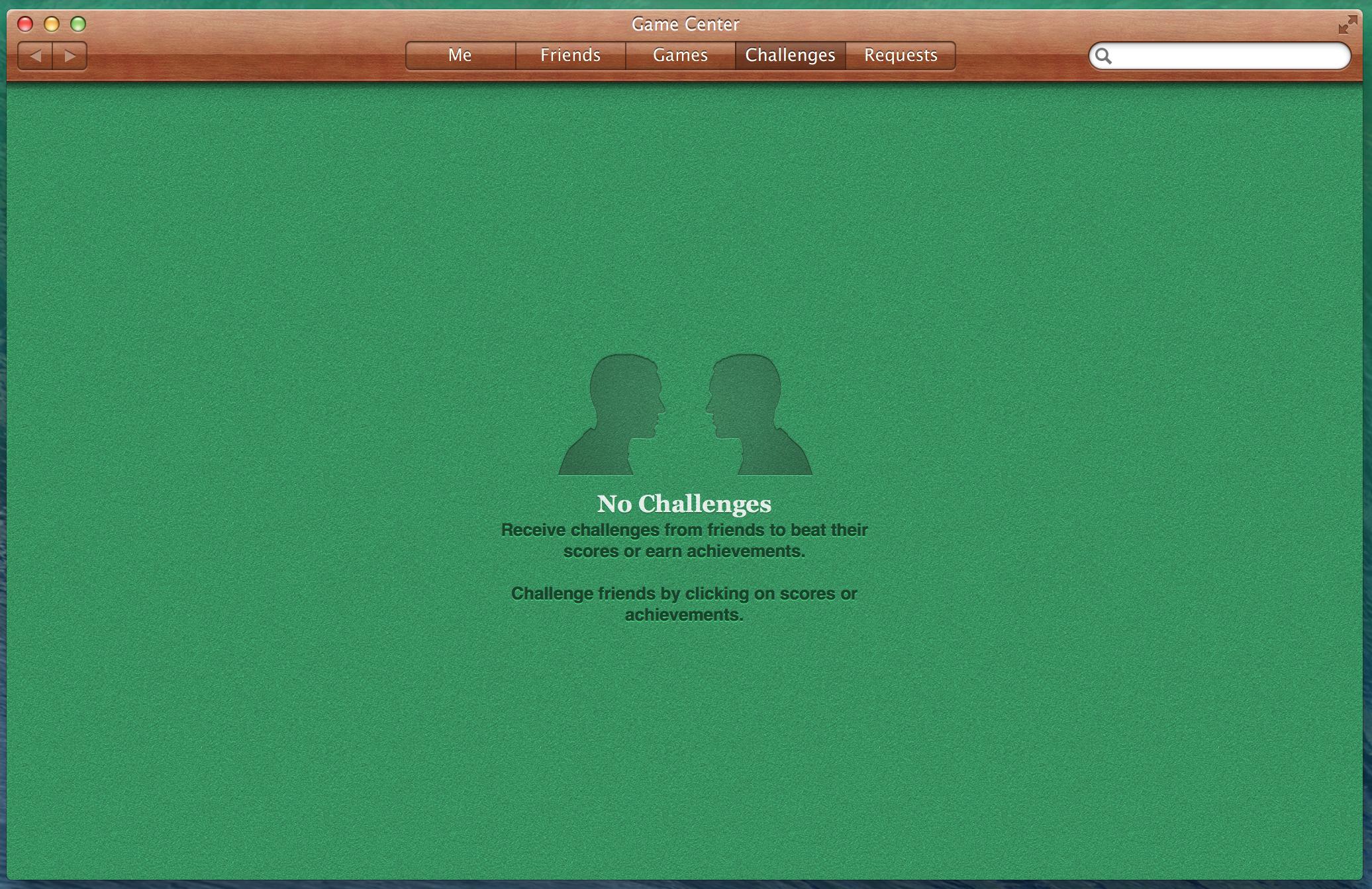Select the Challenges tab
This screenshot has height=889, width=1372.
pos(790,55)
